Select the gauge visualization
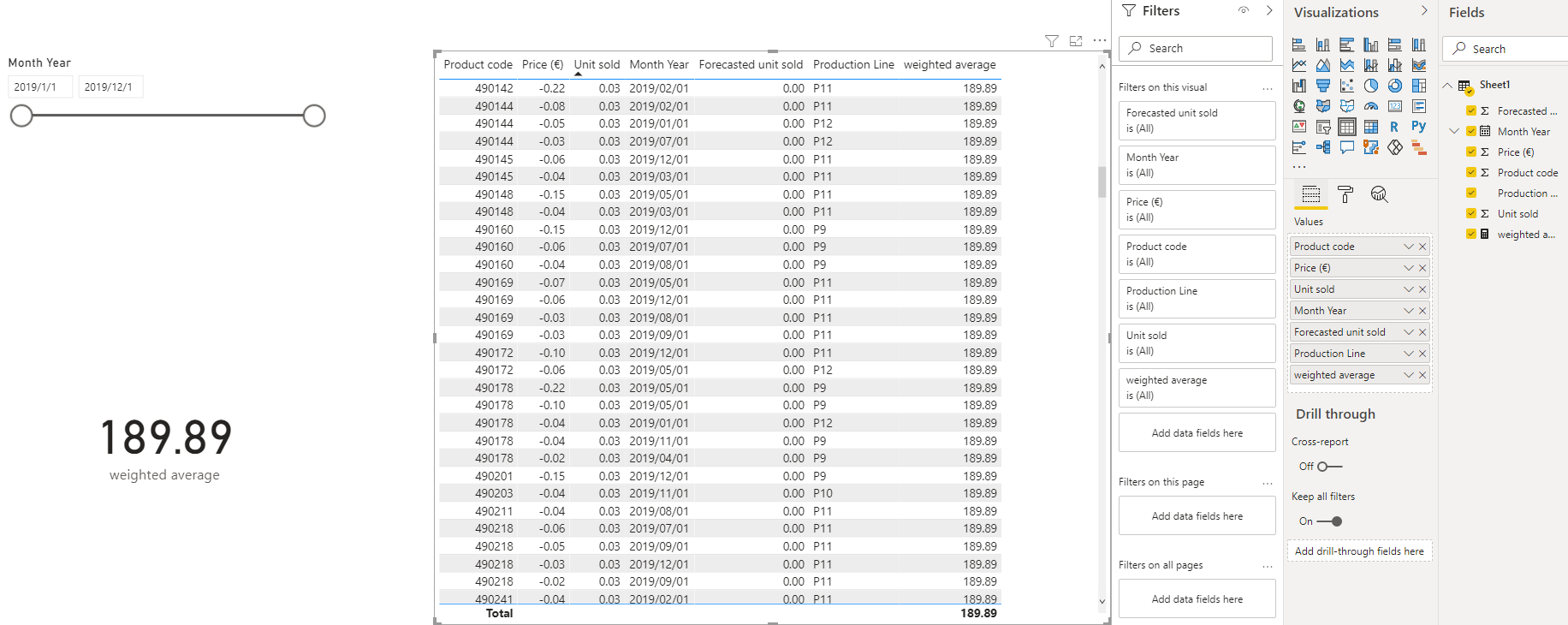Screen dimensions: 1568x625 tap(1371, 106)
